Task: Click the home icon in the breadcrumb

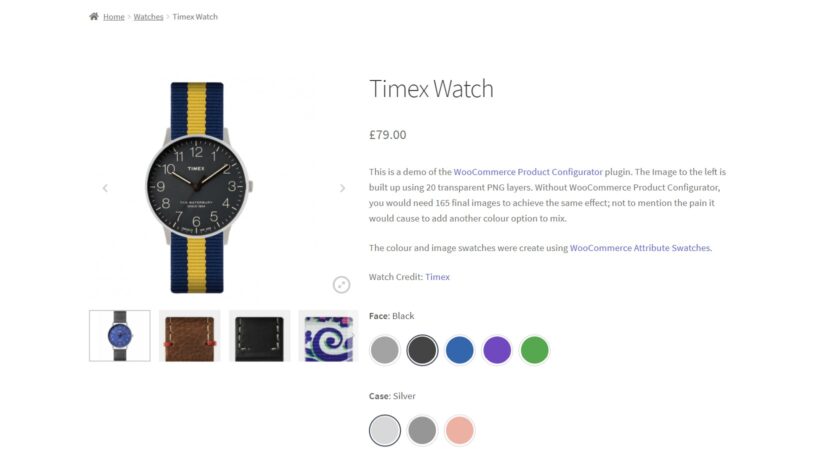Action: coord(94,16)
